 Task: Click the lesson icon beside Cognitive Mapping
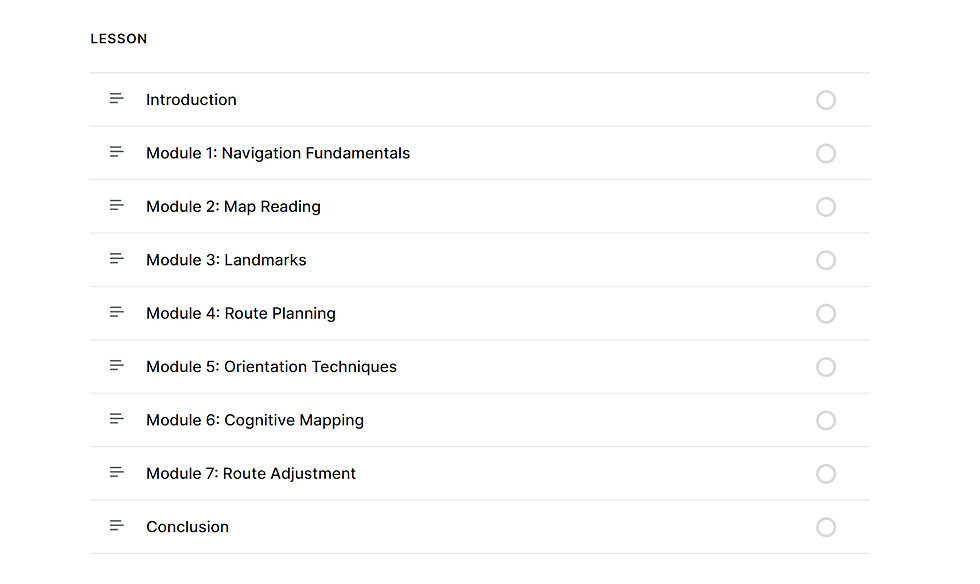[x=117, y=419]
